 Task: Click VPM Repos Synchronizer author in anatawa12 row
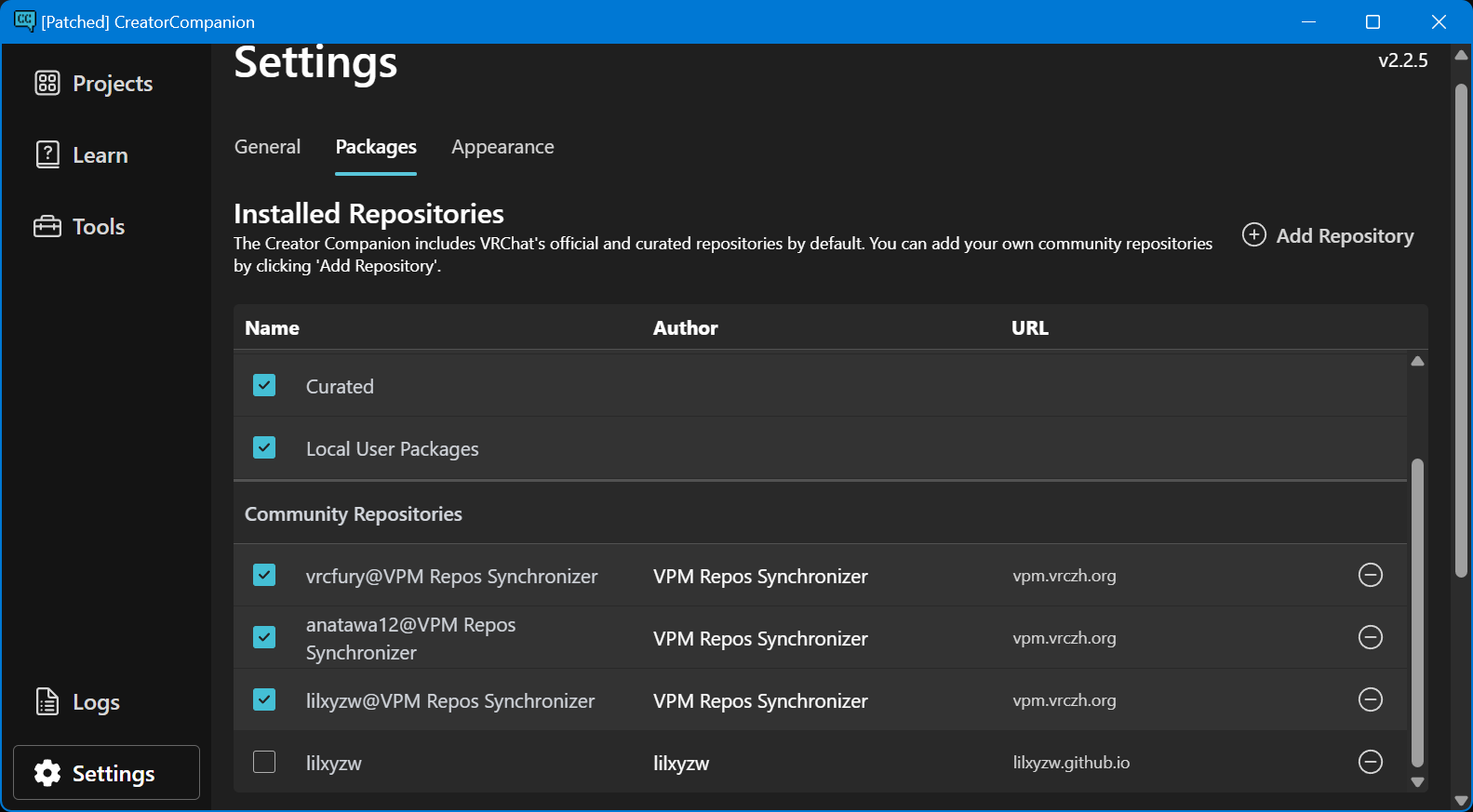pos(760,638)
